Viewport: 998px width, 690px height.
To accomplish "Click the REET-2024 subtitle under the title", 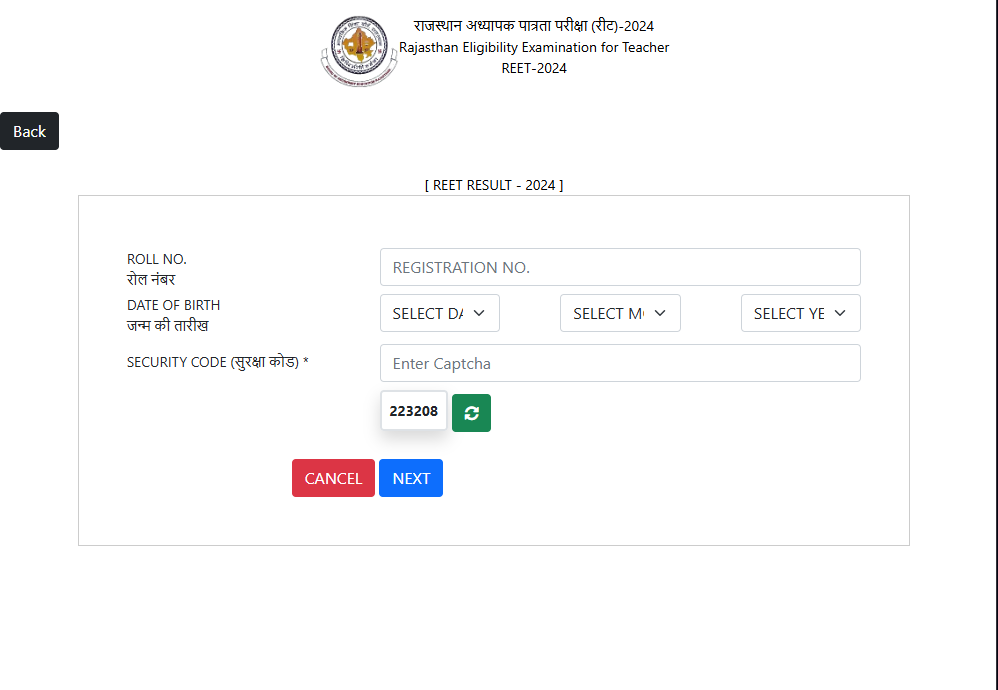I will tap(534, 68).
